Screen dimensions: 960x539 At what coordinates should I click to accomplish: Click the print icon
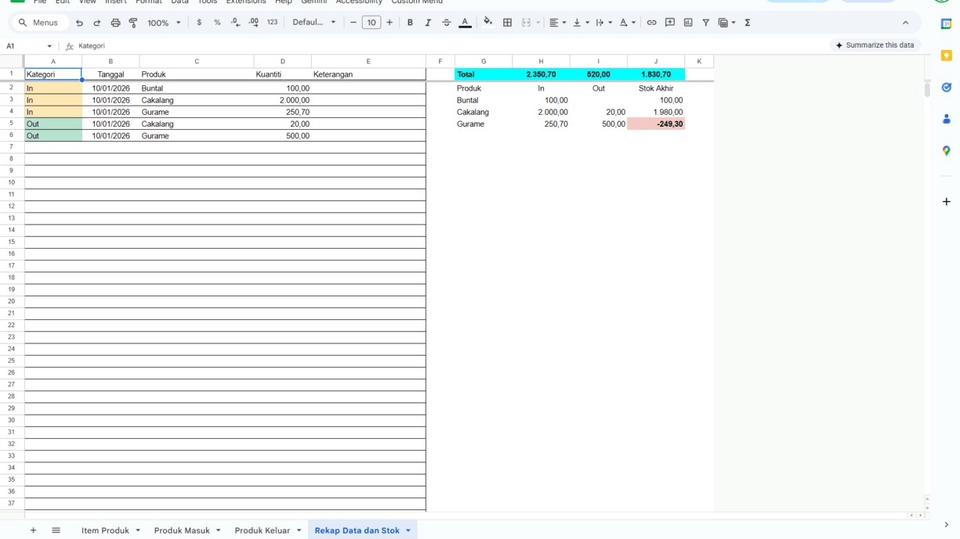coord(115,23)
